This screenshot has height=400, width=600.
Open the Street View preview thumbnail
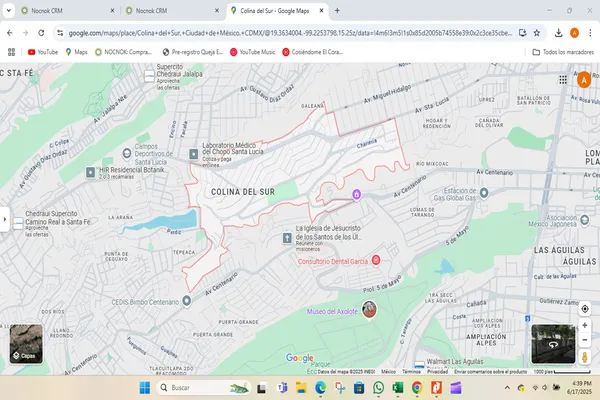(x=553, y=344)
